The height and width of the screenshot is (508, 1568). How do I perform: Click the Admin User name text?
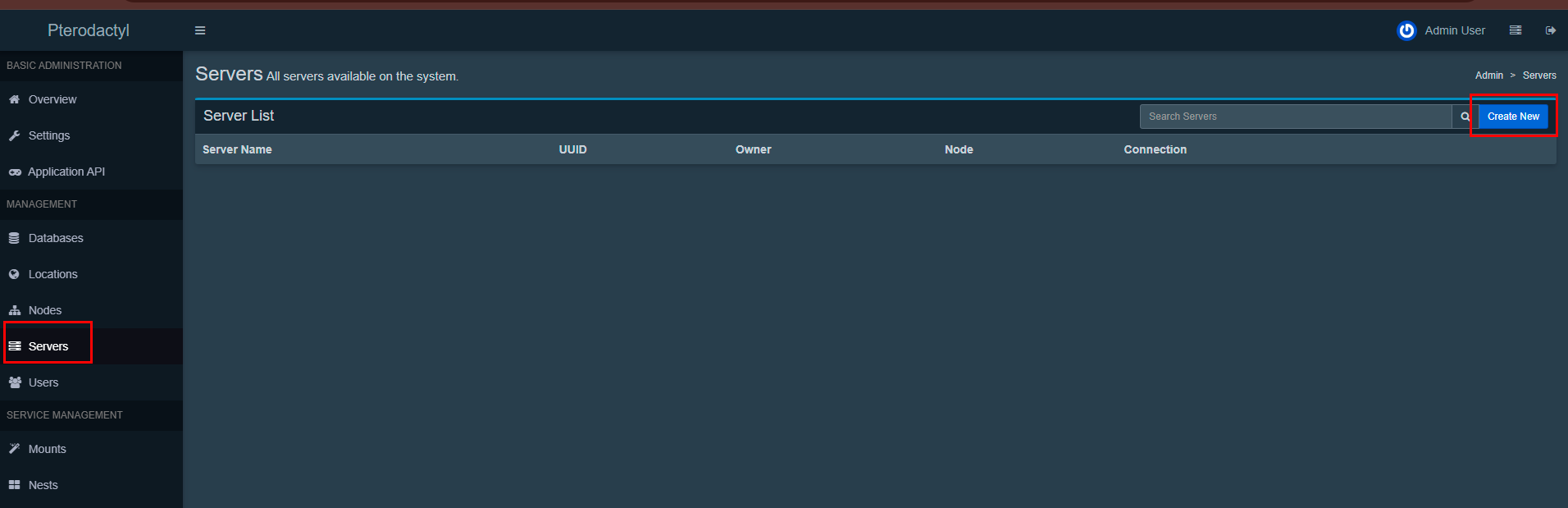coord(1455,30)
